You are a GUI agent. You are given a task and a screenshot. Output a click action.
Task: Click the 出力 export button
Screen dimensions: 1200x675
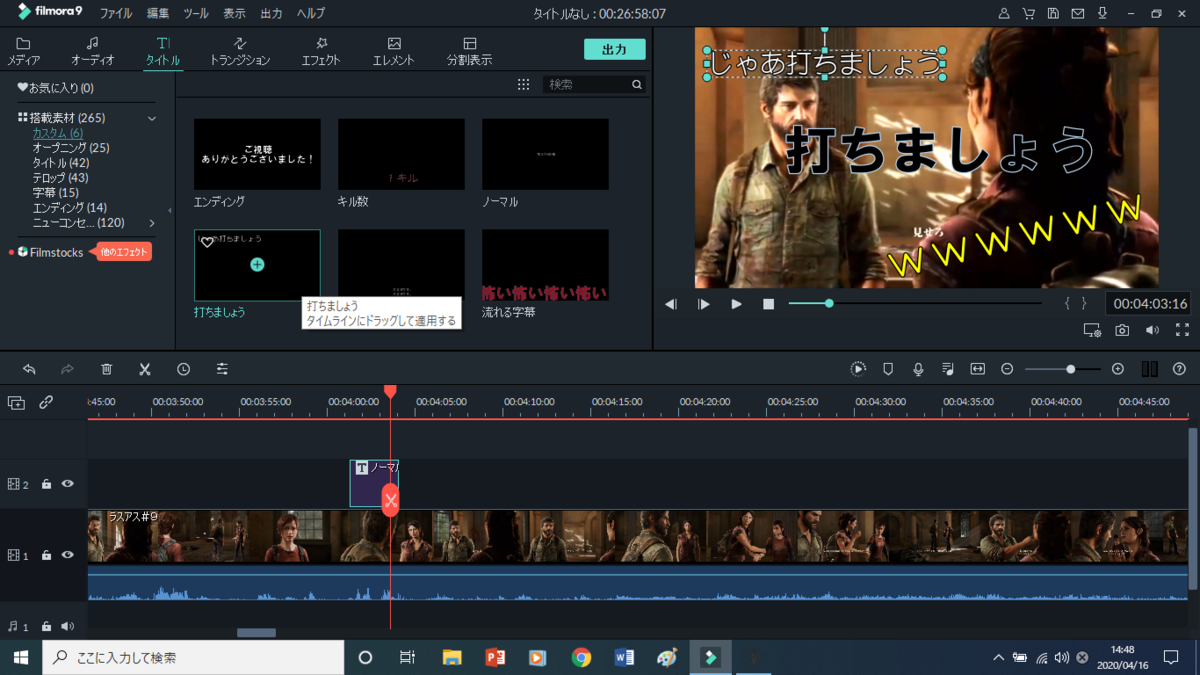(615, 50)
